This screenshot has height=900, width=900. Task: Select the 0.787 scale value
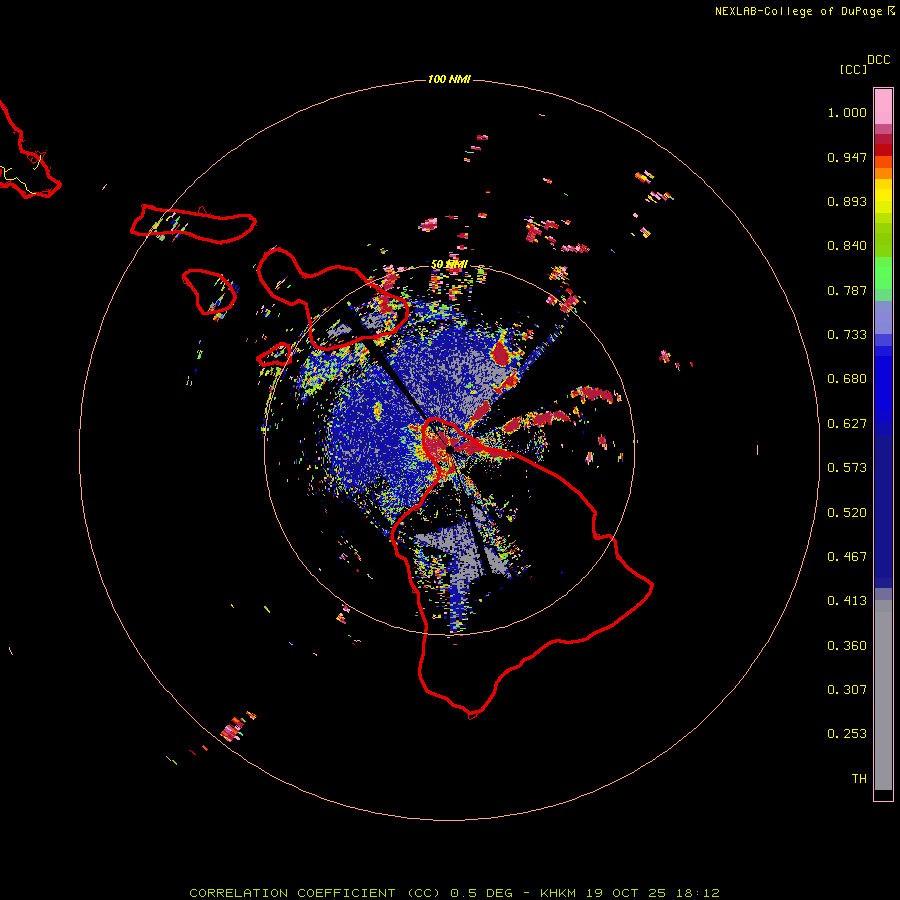[847, 290]
